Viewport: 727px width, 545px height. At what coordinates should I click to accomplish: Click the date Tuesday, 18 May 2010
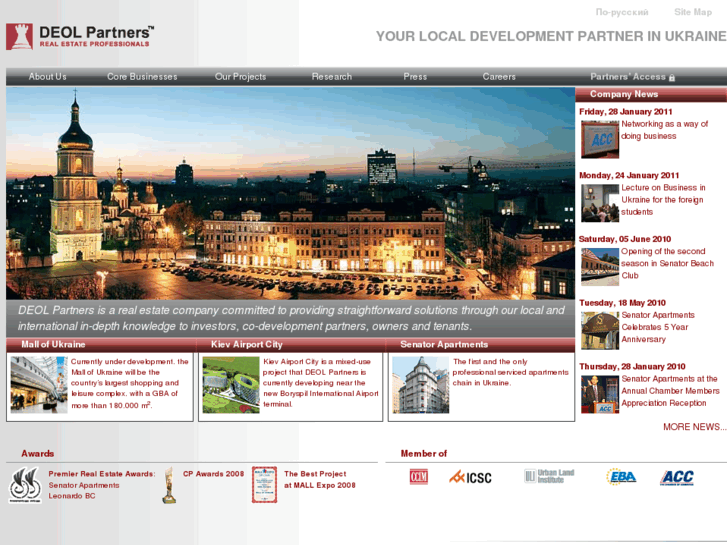pyautogui.click(x=622, y=303)
